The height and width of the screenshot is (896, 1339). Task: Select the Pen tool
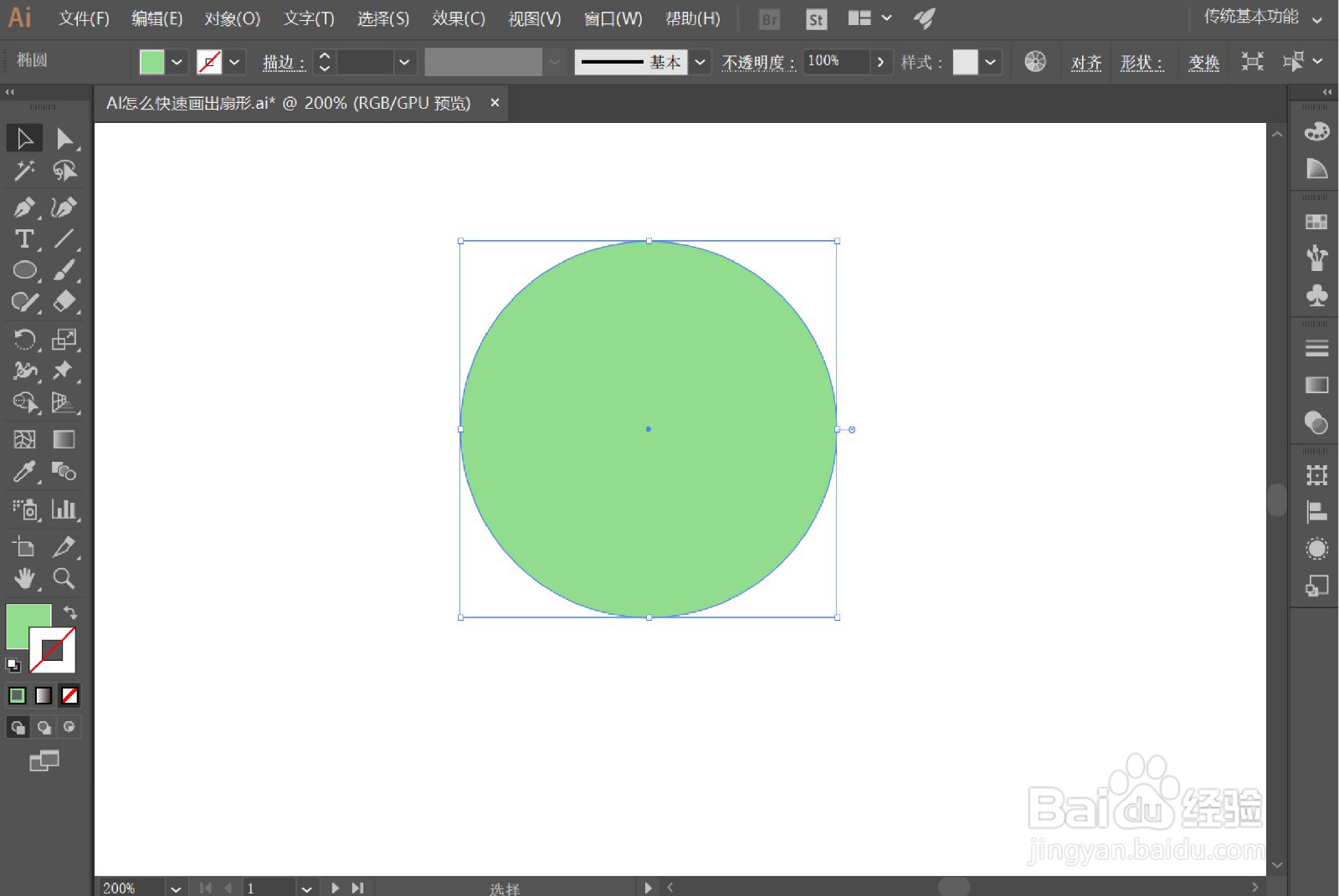24,207
